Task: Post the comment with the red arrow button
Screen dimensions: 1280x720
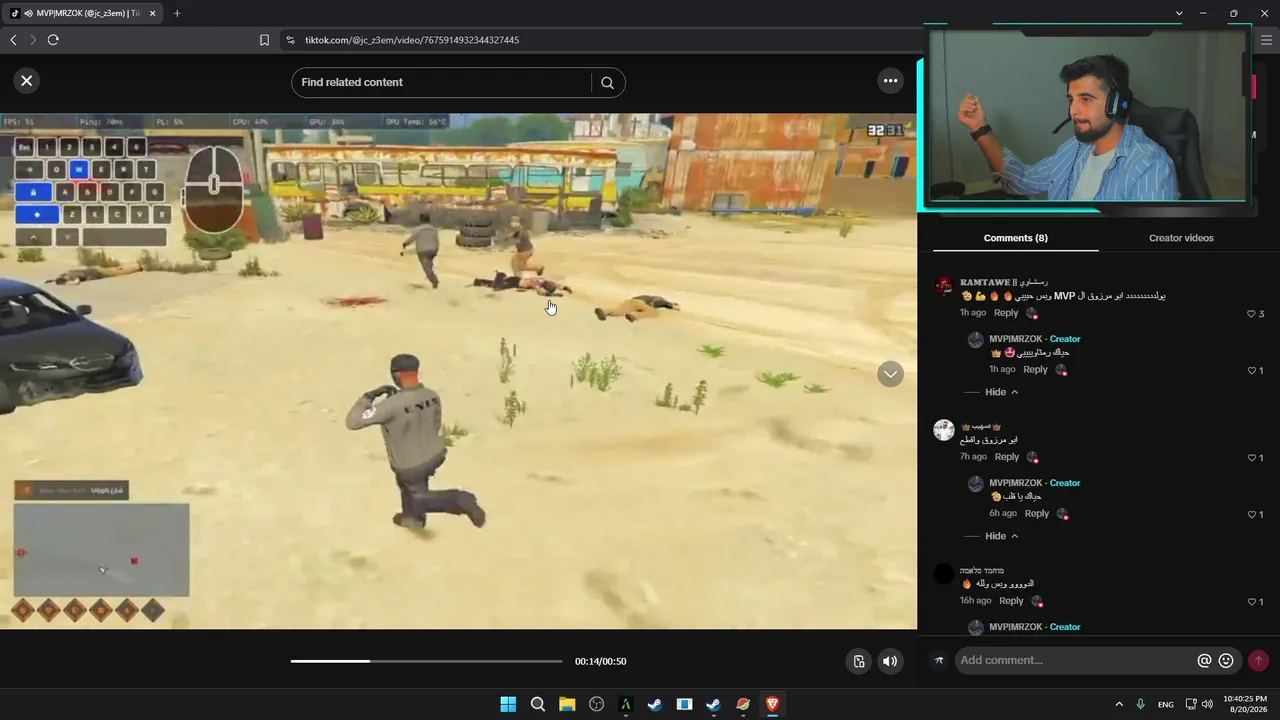Action: click(1258, 661)
